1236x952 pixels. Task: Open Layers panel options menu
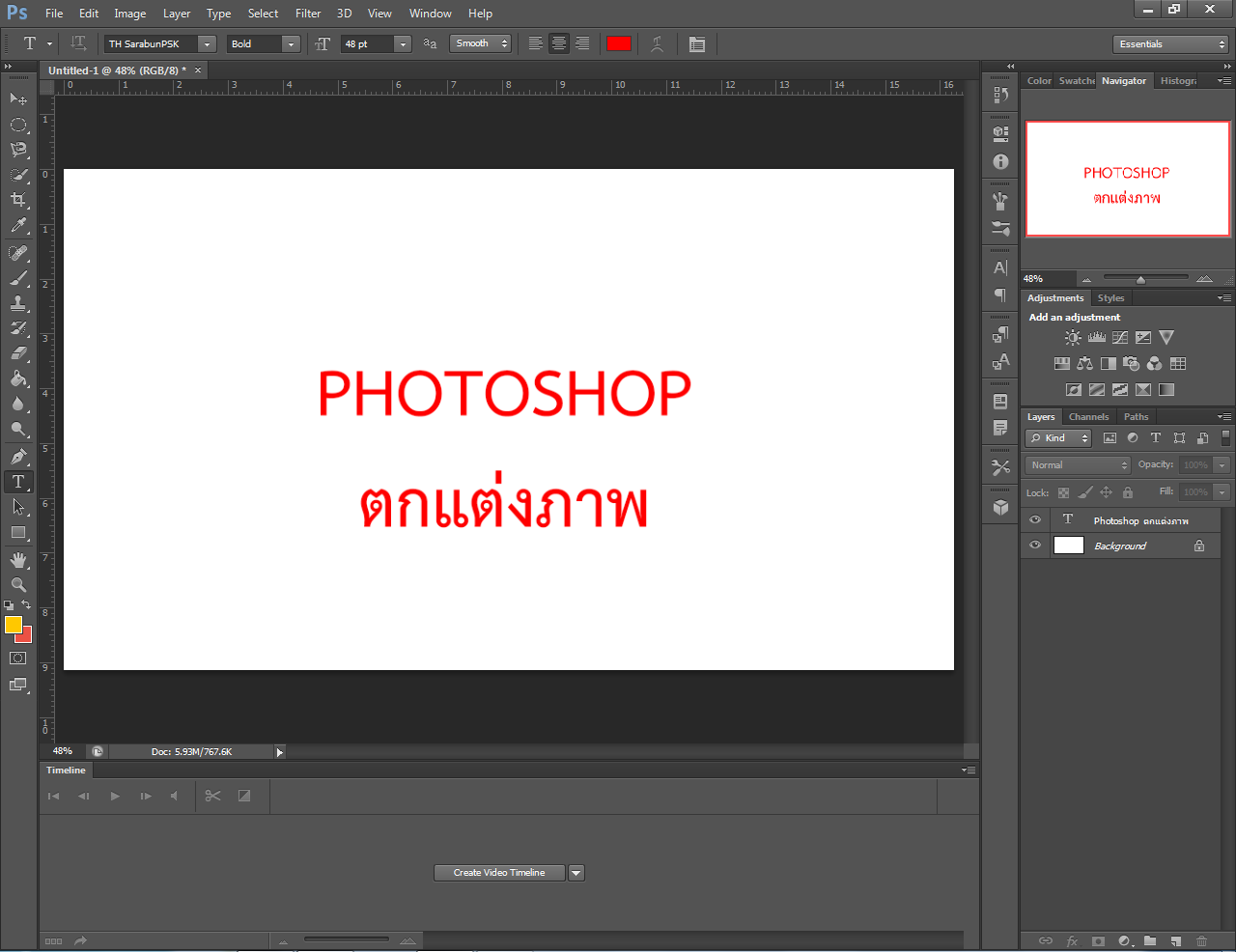1224,417
